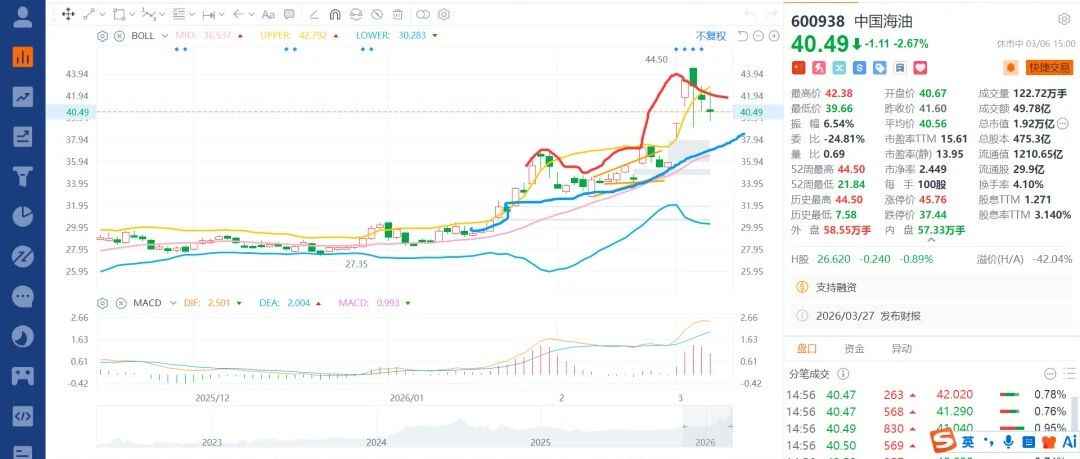Switch to the 资金 tab
1080x459 pixels.
pos(854,349)
